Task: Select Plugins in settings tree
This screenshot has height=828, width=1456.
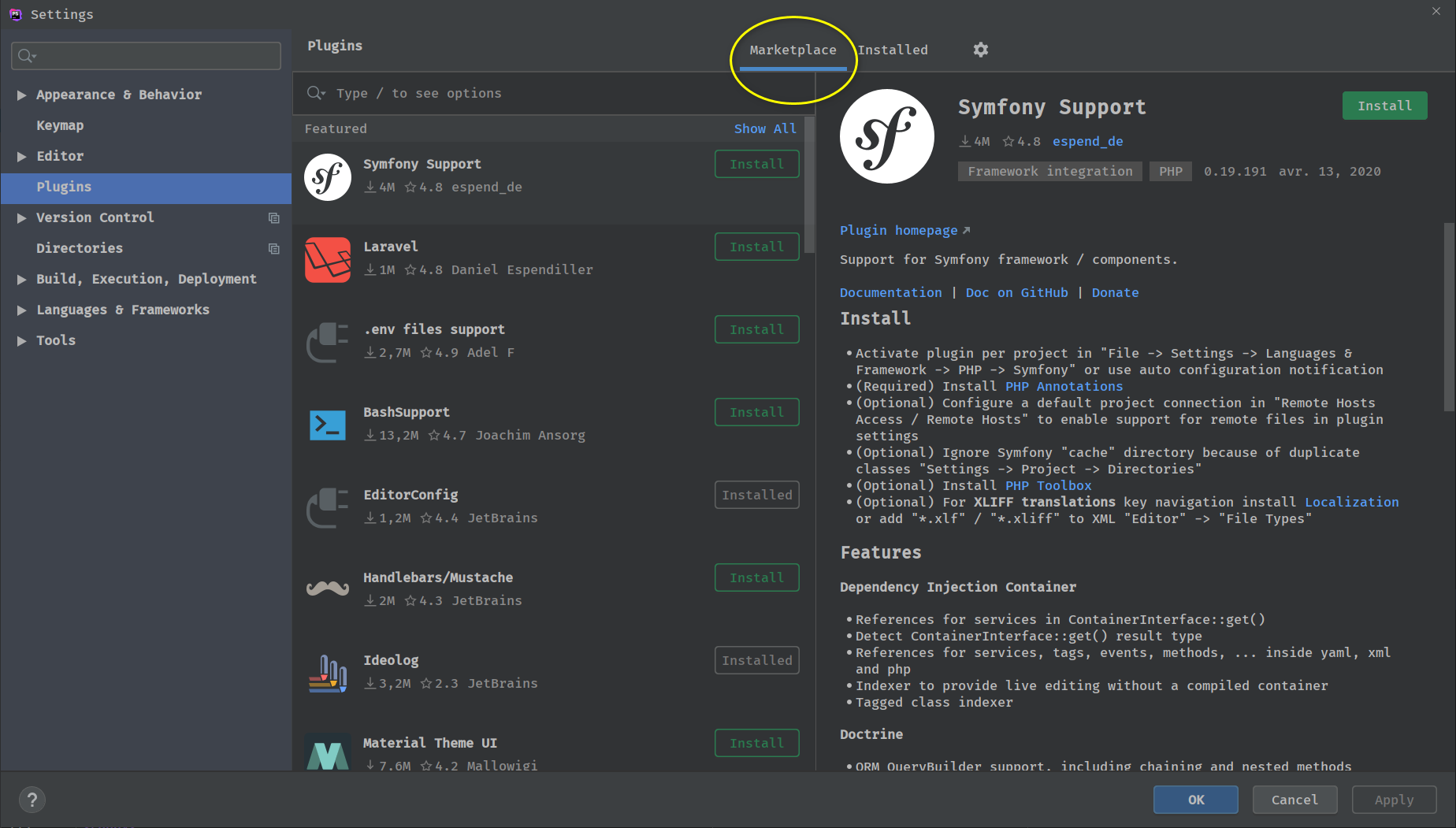Action: point(147,187)
